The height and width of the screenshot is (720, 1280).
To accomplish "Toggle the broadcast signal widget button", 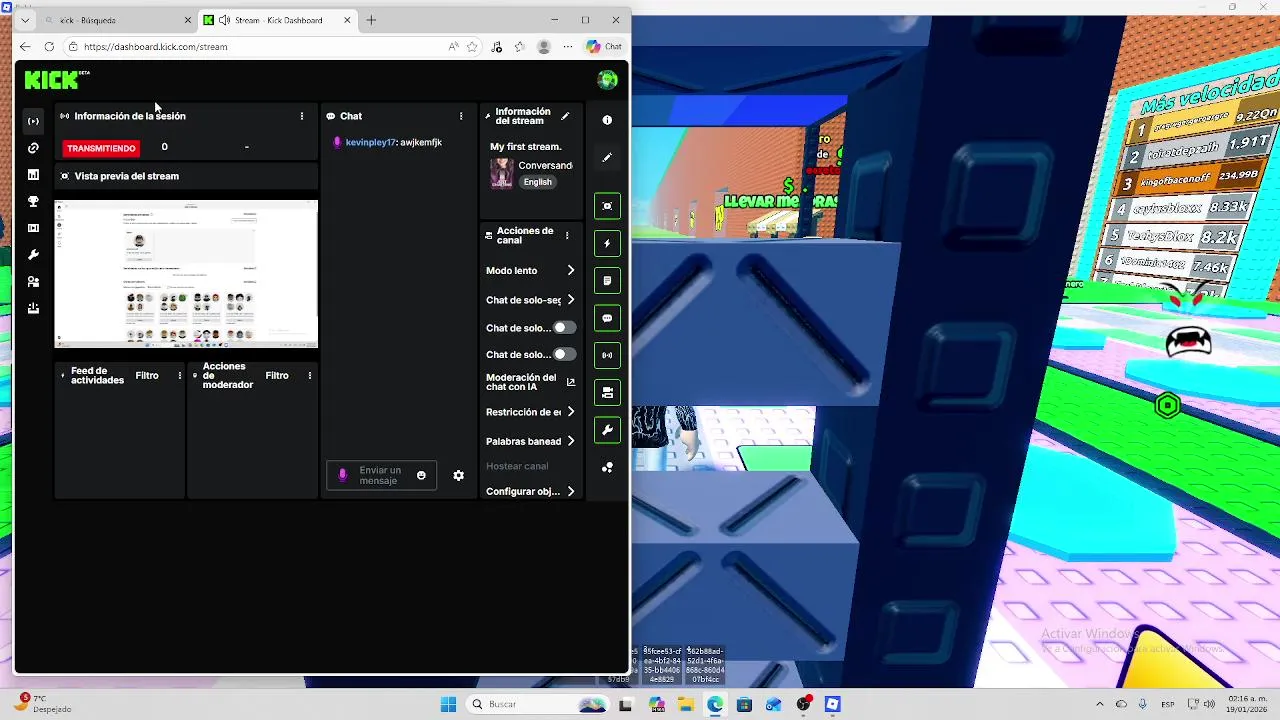I will (607, 355).
